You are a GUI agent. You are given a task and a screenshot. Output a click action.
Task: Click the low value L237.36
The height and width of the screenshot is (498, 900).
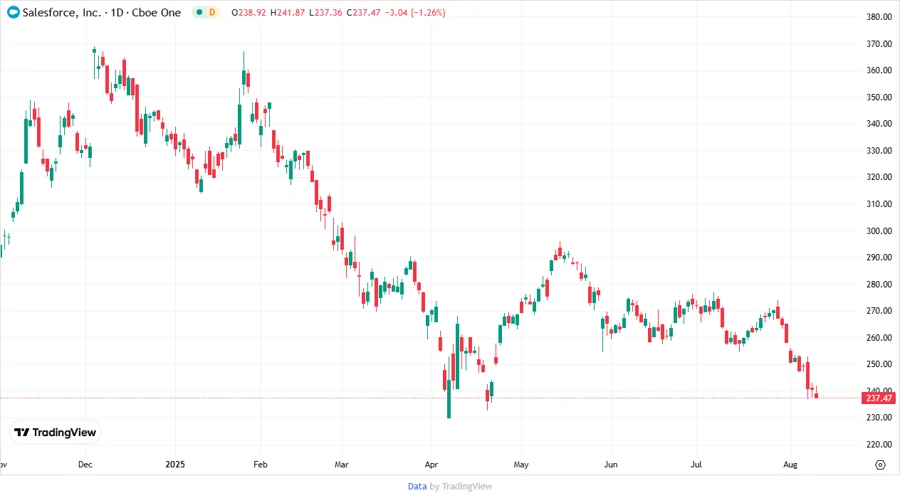(325, 12)
